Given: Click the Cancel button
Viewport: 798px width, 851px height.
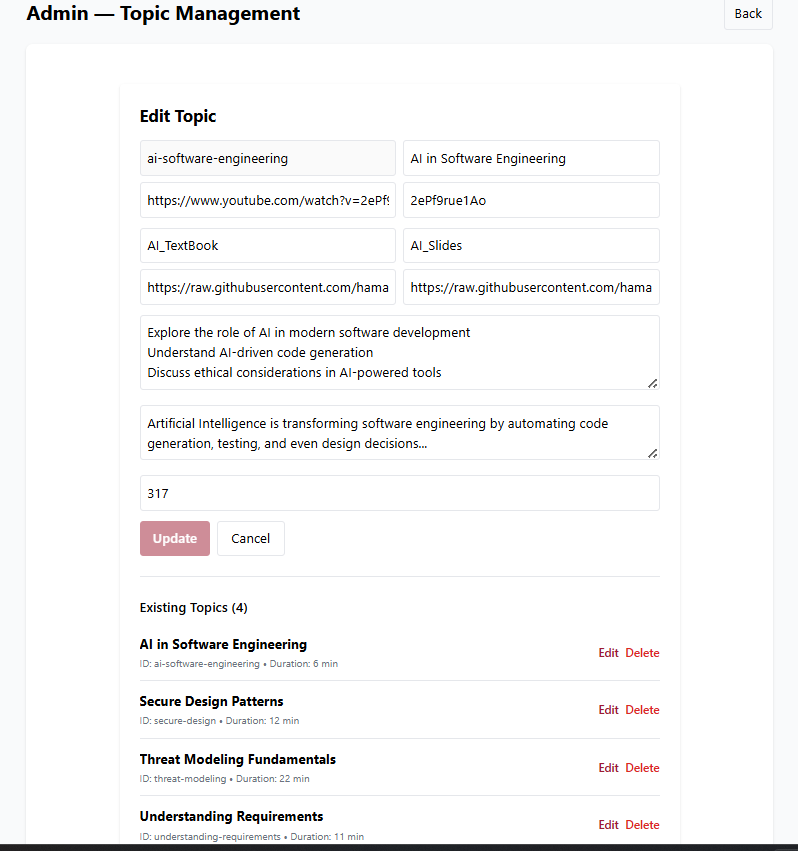Looking at the screenshot, I should click(x=250, y=538).
